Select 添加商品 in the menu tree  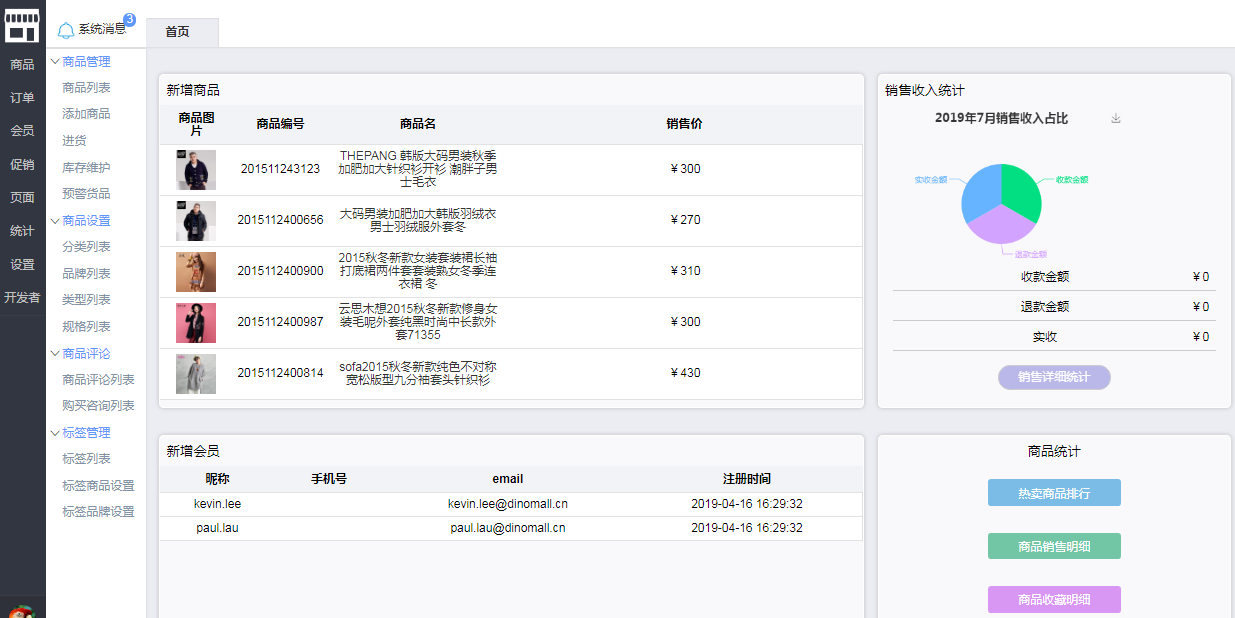tap(86, 114)
